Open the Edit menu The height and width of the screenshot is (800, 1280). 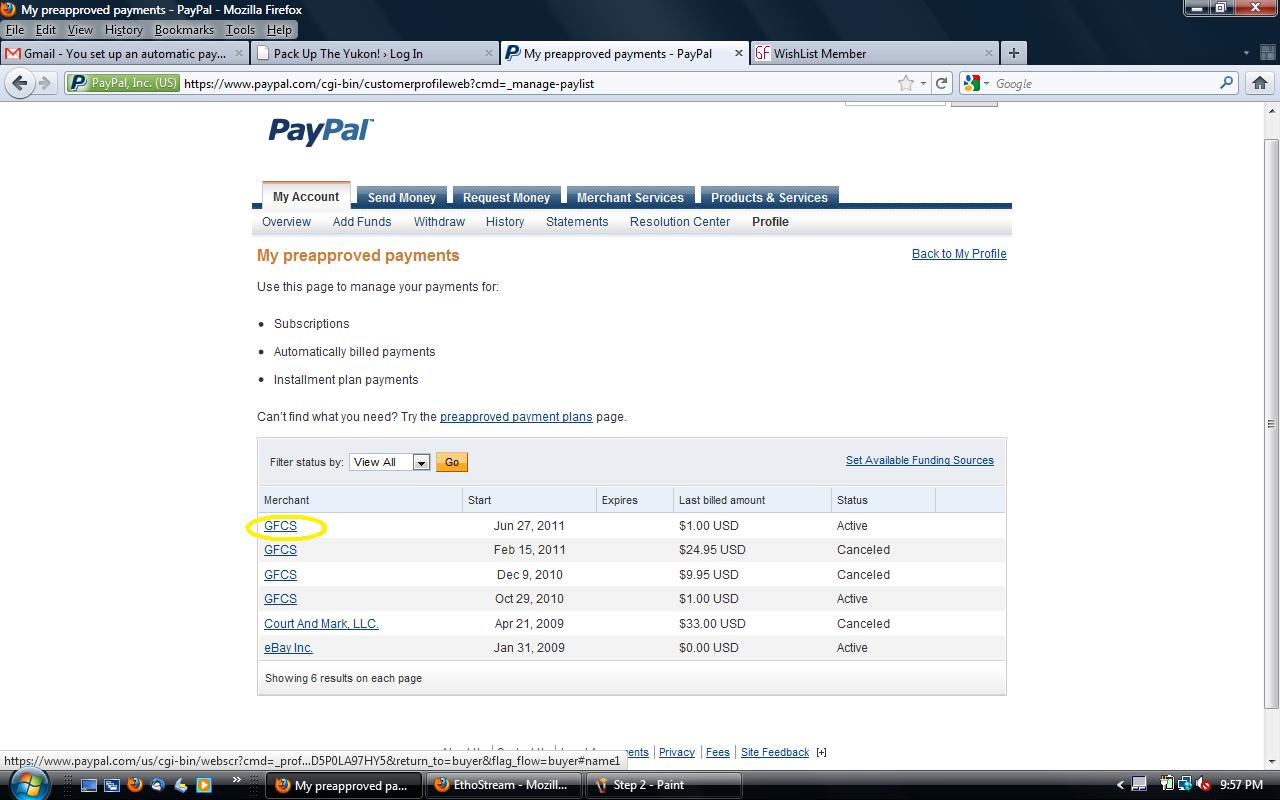(46, 30)
